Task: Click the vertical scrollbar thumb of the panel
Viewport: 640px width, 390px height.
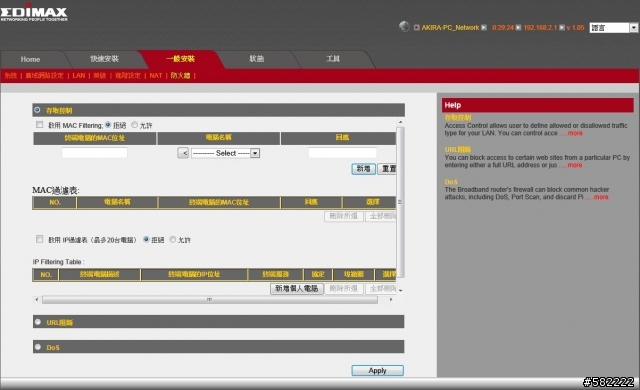Action: [400, 202]
